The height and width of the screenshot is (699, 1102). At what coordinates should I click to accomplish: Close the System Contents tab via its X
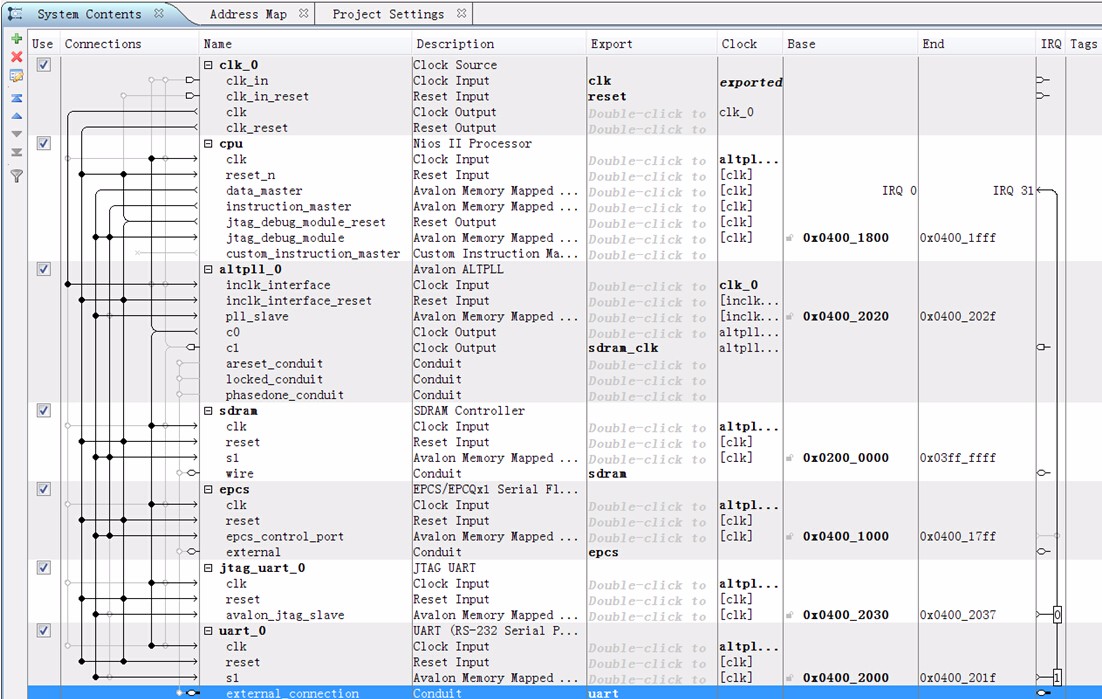[159, 13]
